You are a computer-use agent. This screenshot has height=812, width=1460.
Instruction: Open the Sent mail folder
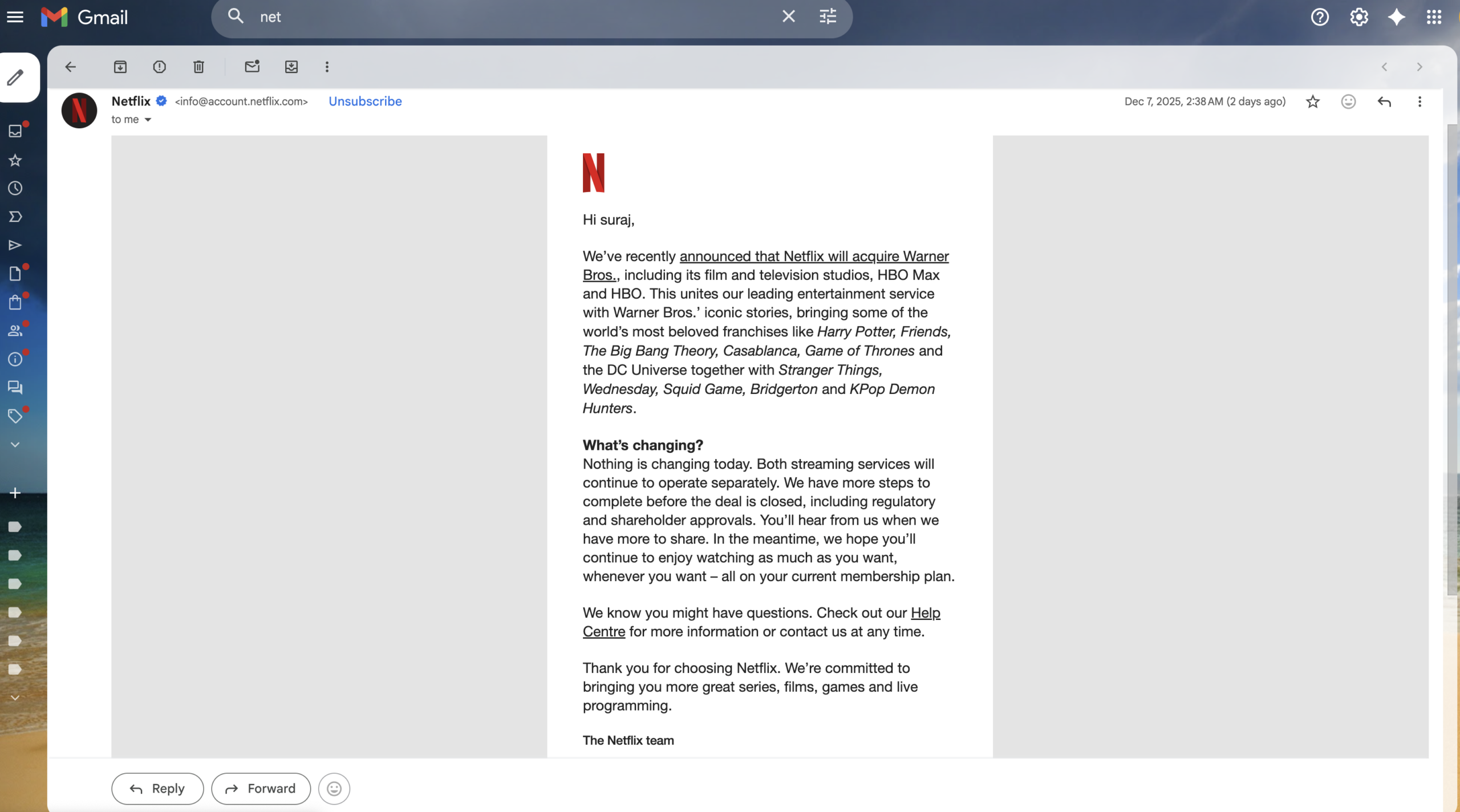pyautogui.click(x=15, y=245)
